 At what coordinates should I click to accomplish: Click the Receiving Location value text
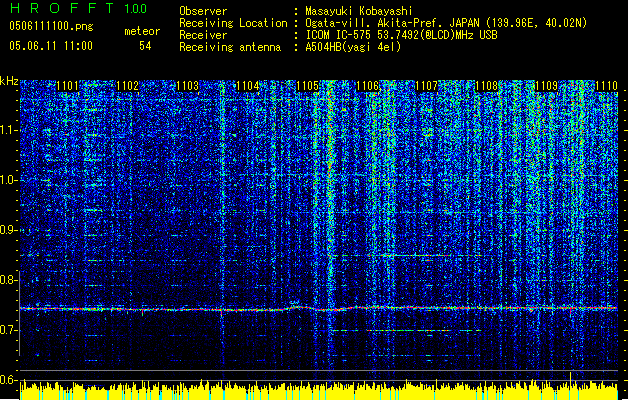[x=446, y=23]
